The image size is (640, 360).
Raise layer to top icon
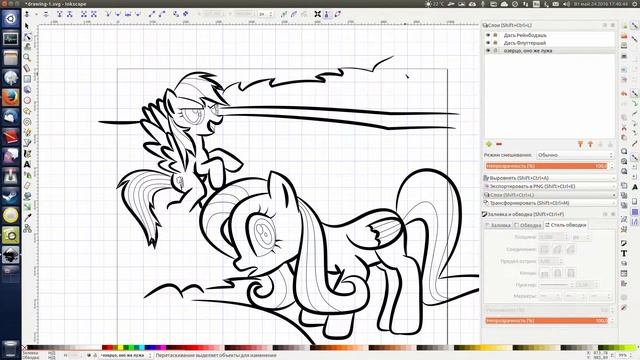pos(580,144)
